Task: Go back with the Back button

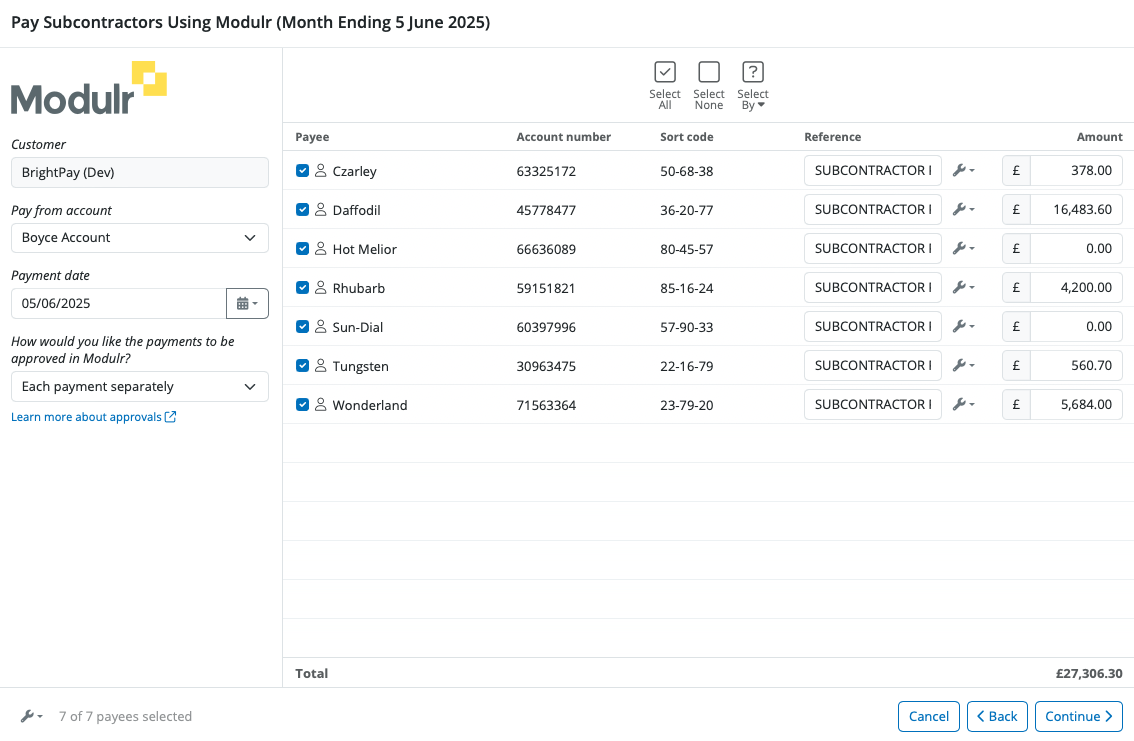Action: 997,716
